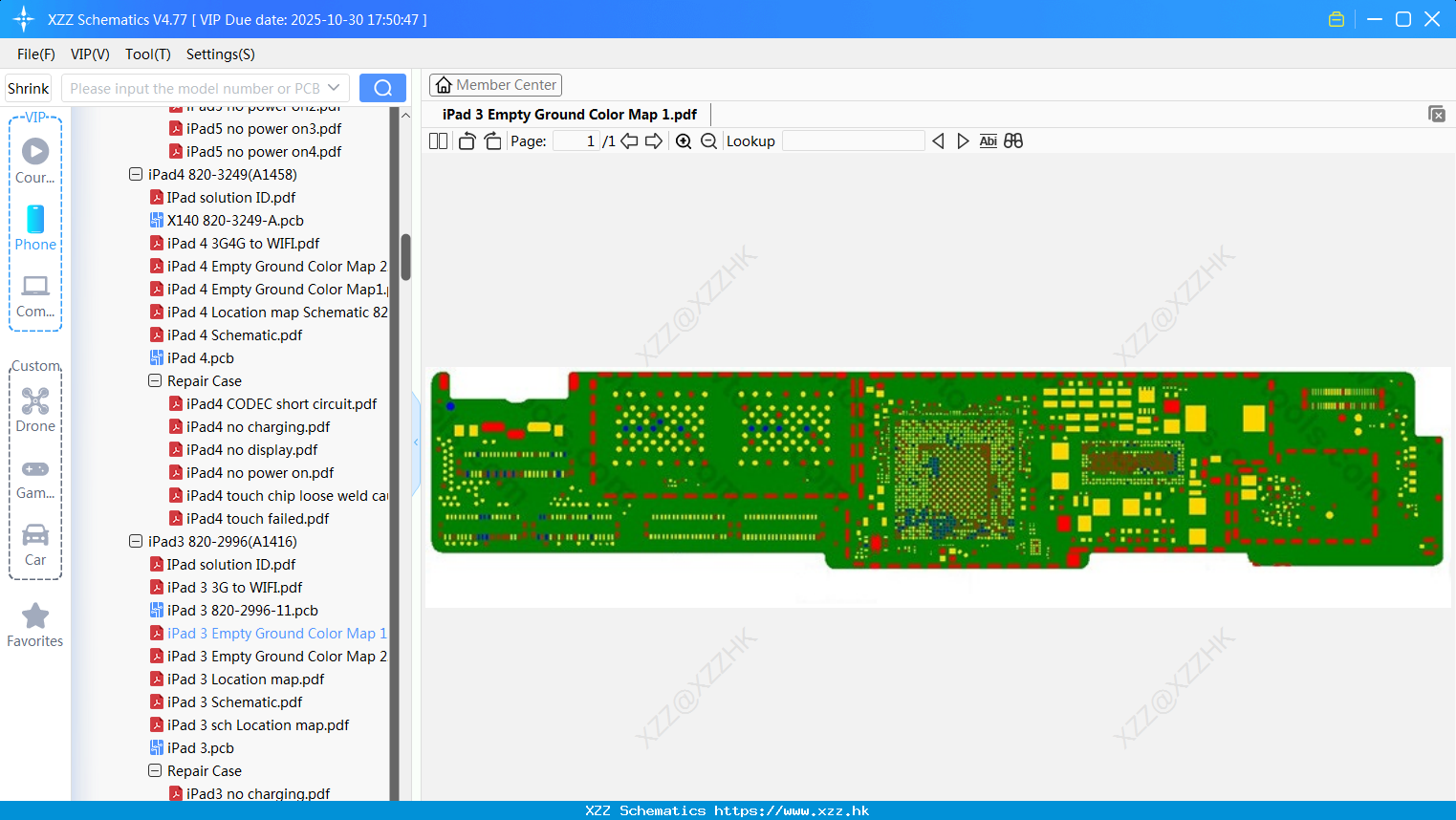Collapse the iPad4 Repair Case node
Image resolution: width=1456 pixels, height=820 pixels.
(155, 381)
